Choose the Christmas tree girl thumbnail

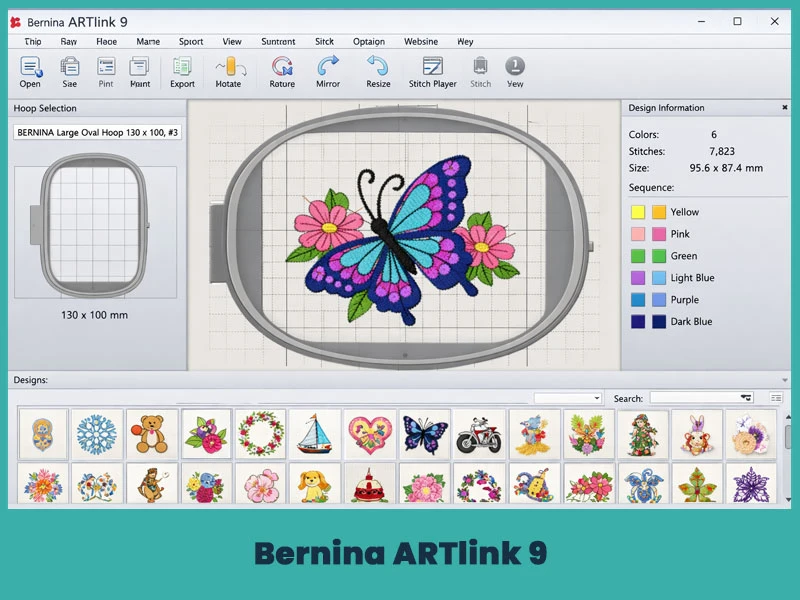[x=642, y=434]
